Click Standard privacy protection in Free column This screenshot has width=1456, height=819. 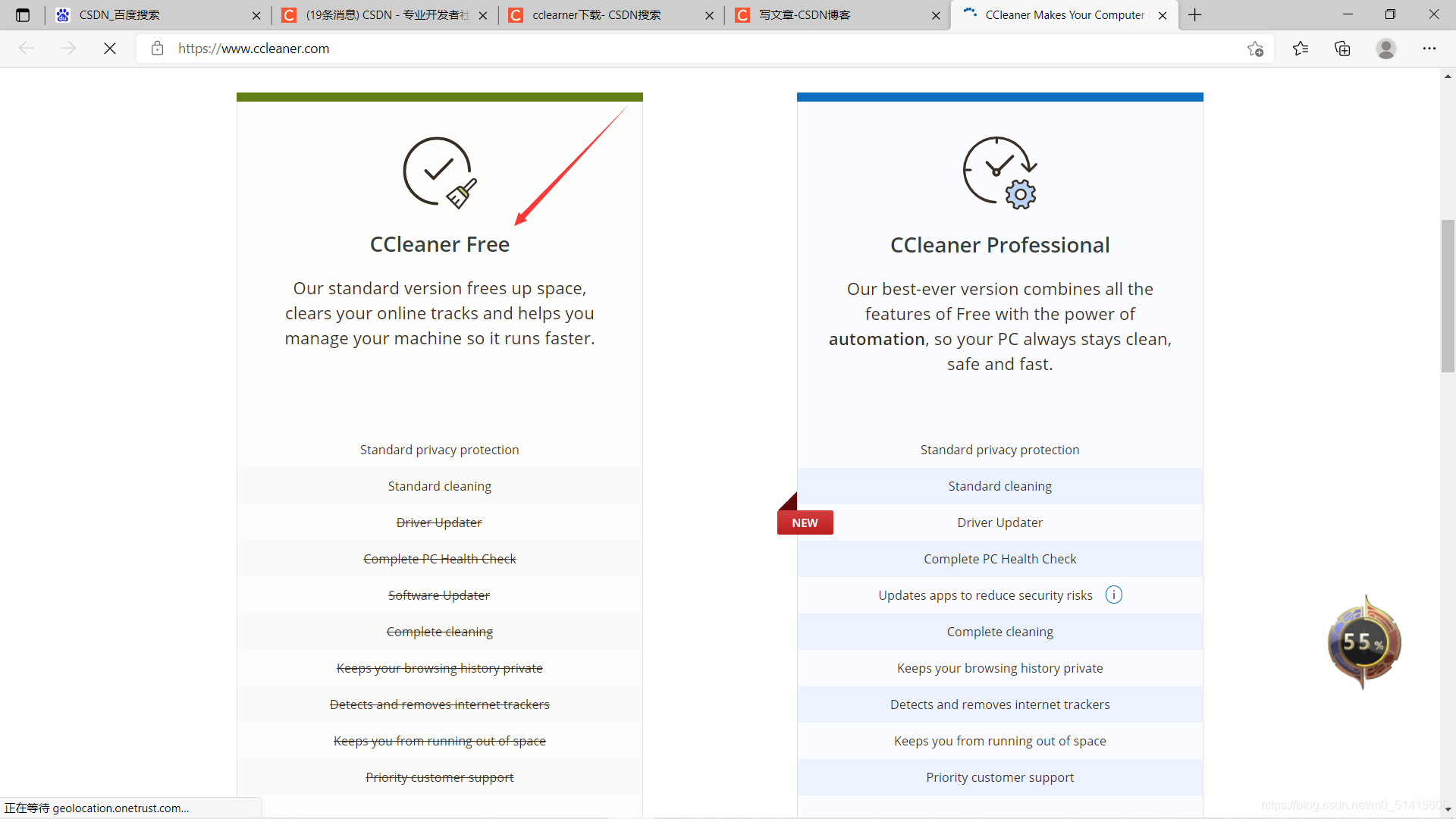point(440,450)
